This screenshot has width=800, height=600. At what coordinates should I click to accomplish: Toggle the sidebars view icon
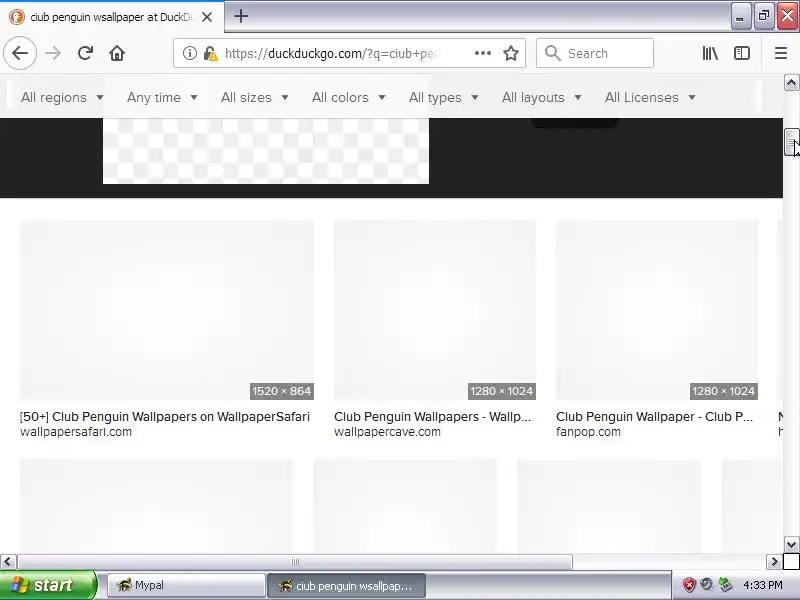(x=742, y=53)
